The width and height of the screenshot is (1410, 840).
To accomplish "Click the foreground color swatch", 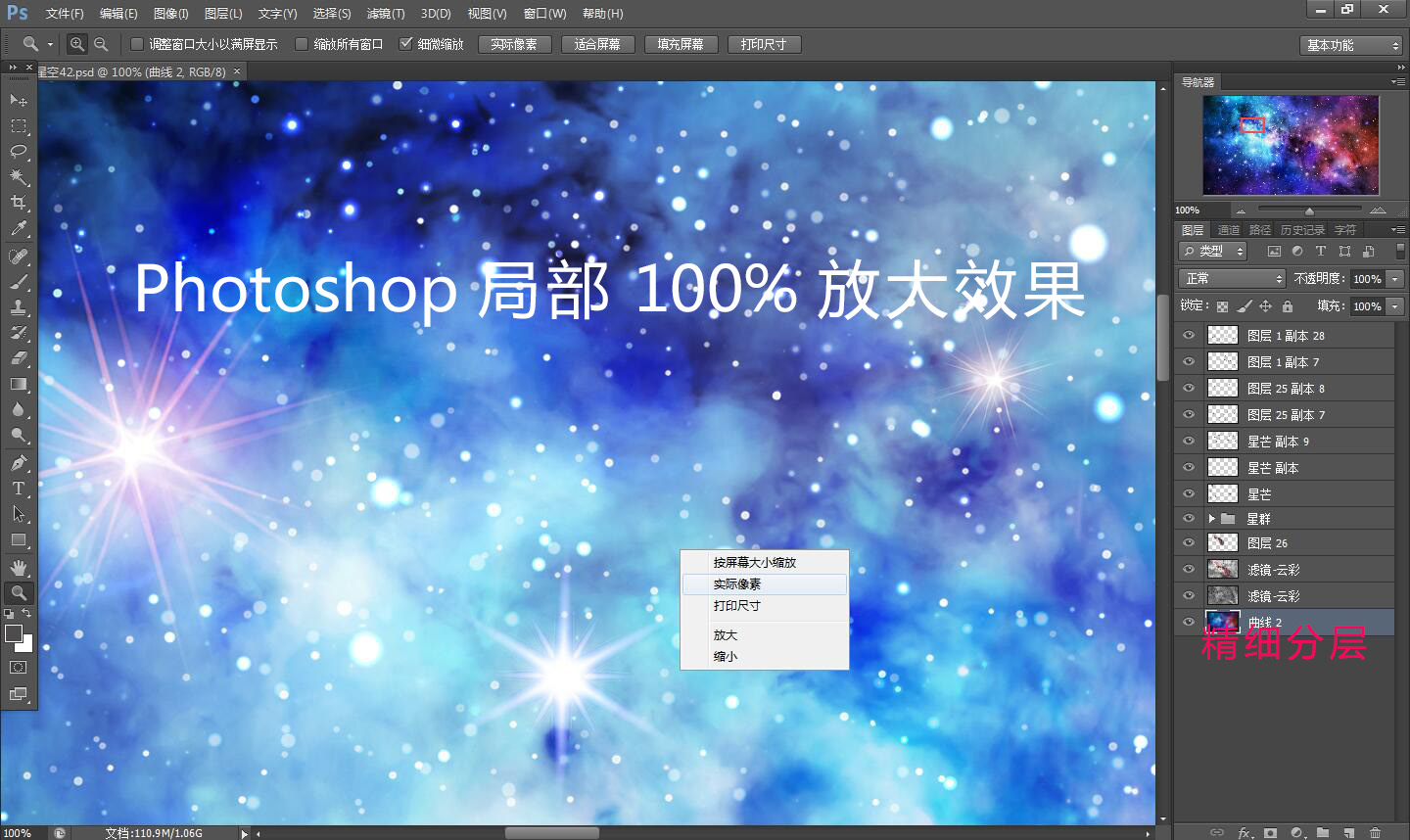I will [x=14, y=633].
